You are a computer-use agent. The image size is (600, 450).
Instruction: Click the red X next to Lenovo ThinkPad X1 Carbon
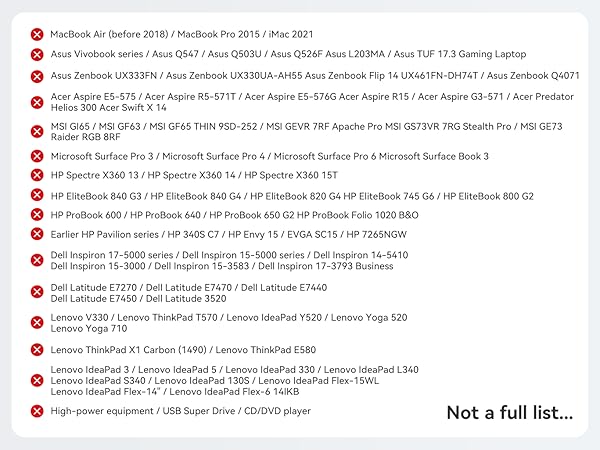pyautogui.click(x=37, y=349)
